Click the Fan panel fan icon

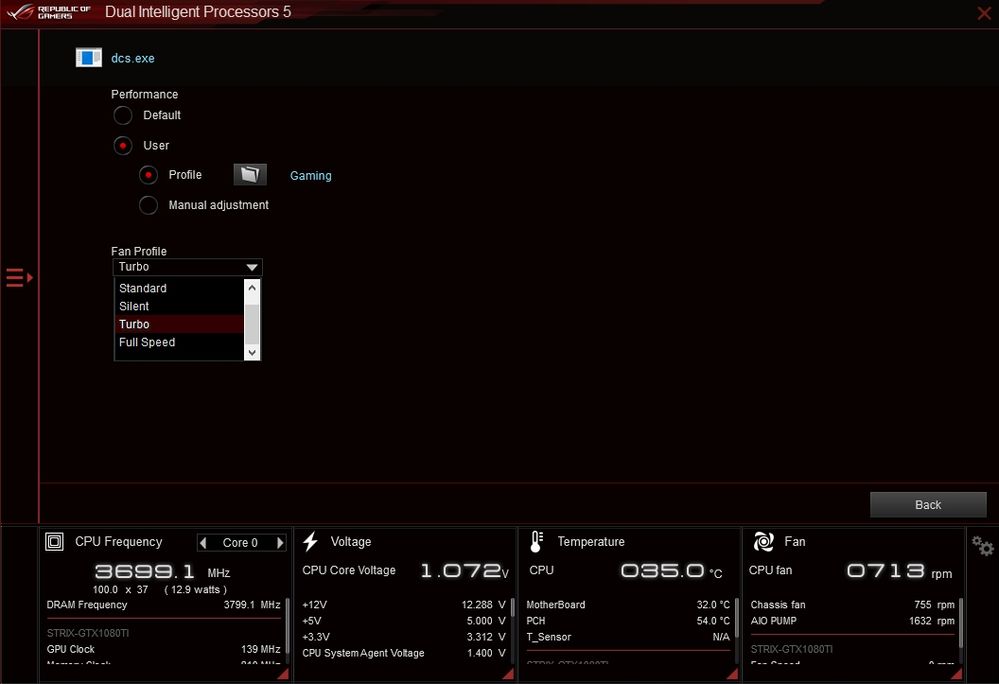[763, 542]
